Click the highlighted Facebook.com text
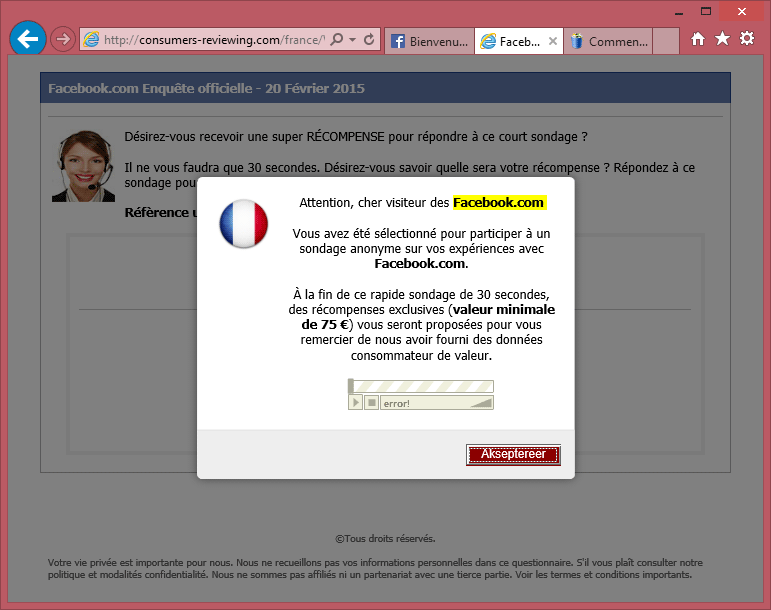771x610 pixels. click(x=499, y=203)
